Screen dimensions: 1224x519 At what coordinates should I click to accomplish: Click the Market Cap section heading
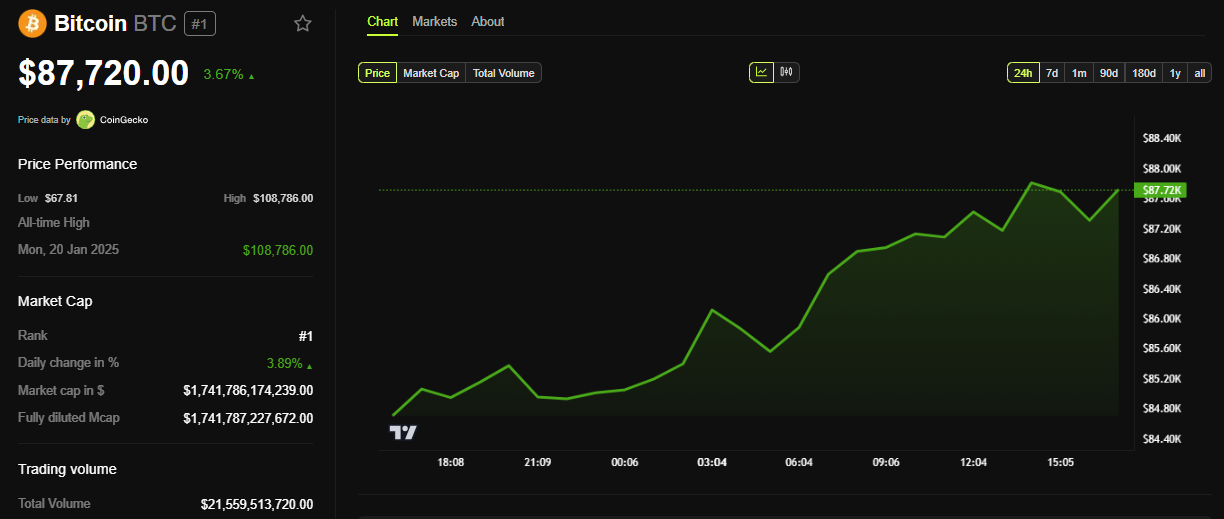pos(55,301)
